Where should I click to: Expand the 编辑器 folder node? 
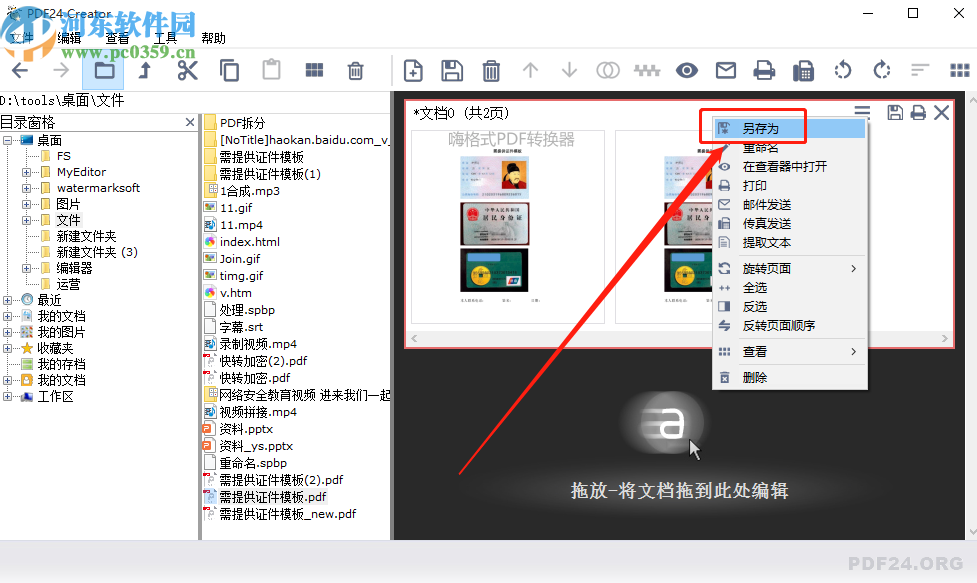pos(26,268)
